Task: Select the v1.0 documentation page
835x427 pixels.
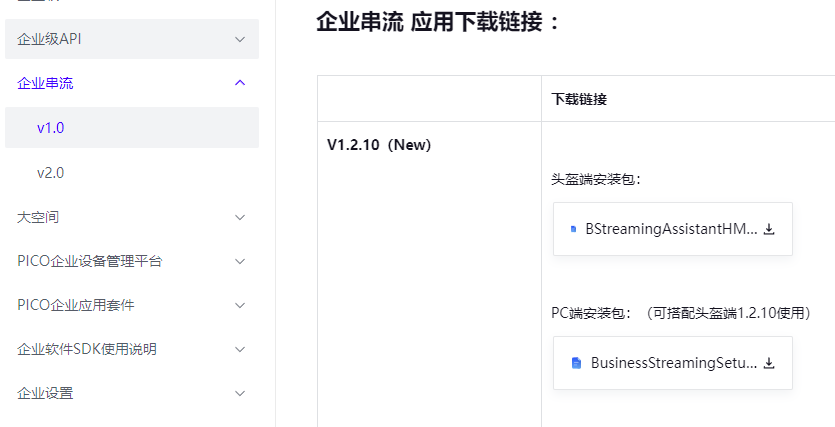Action: (x=132, y=128)
